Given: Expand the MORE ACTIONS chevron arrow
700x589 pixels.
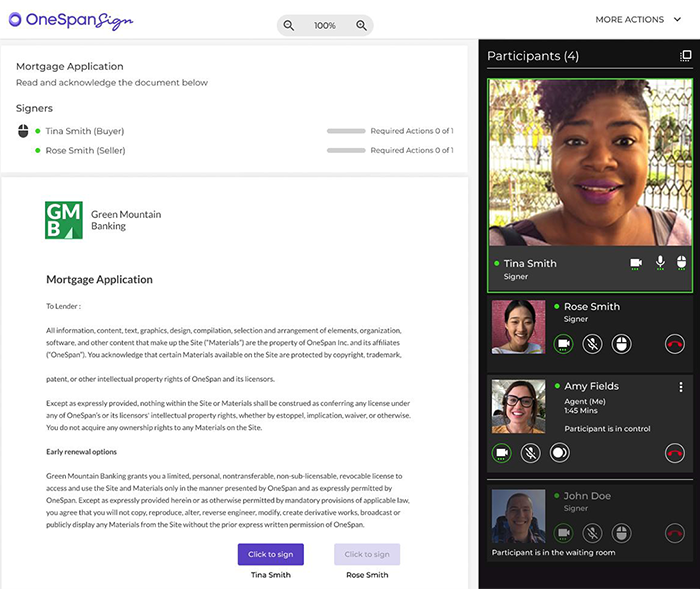Looking at the screenshot, I should tap(677, 20).
